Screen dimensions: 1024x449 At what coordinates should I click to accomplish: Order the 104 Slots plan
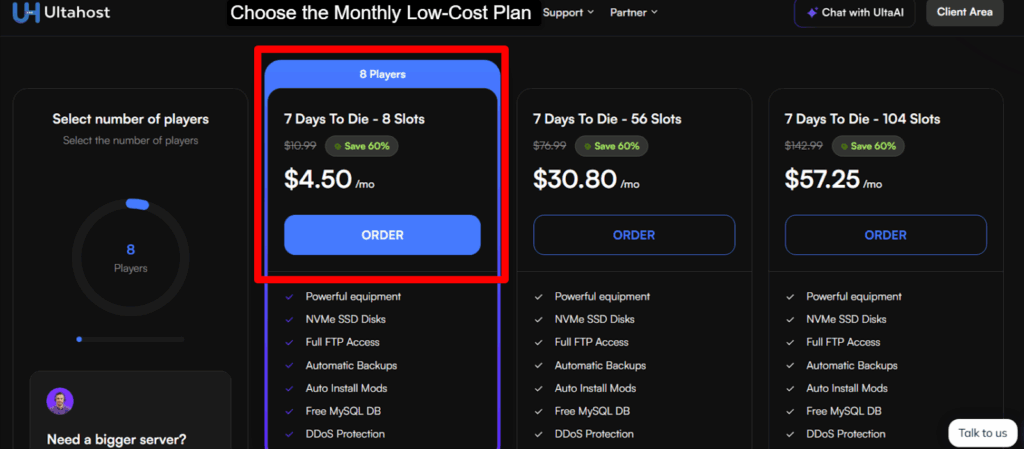click(x=885, y=235)
